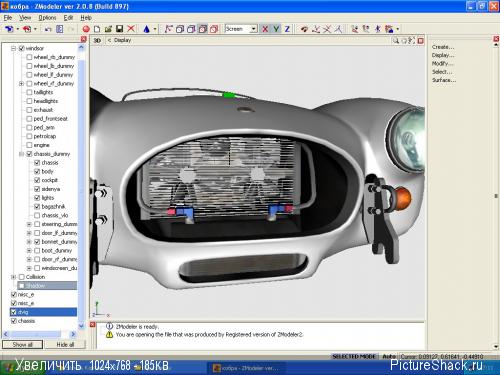The image size is (500, 375).
Task: Toggle the engine node checkbox
Action: pos(29,145)
